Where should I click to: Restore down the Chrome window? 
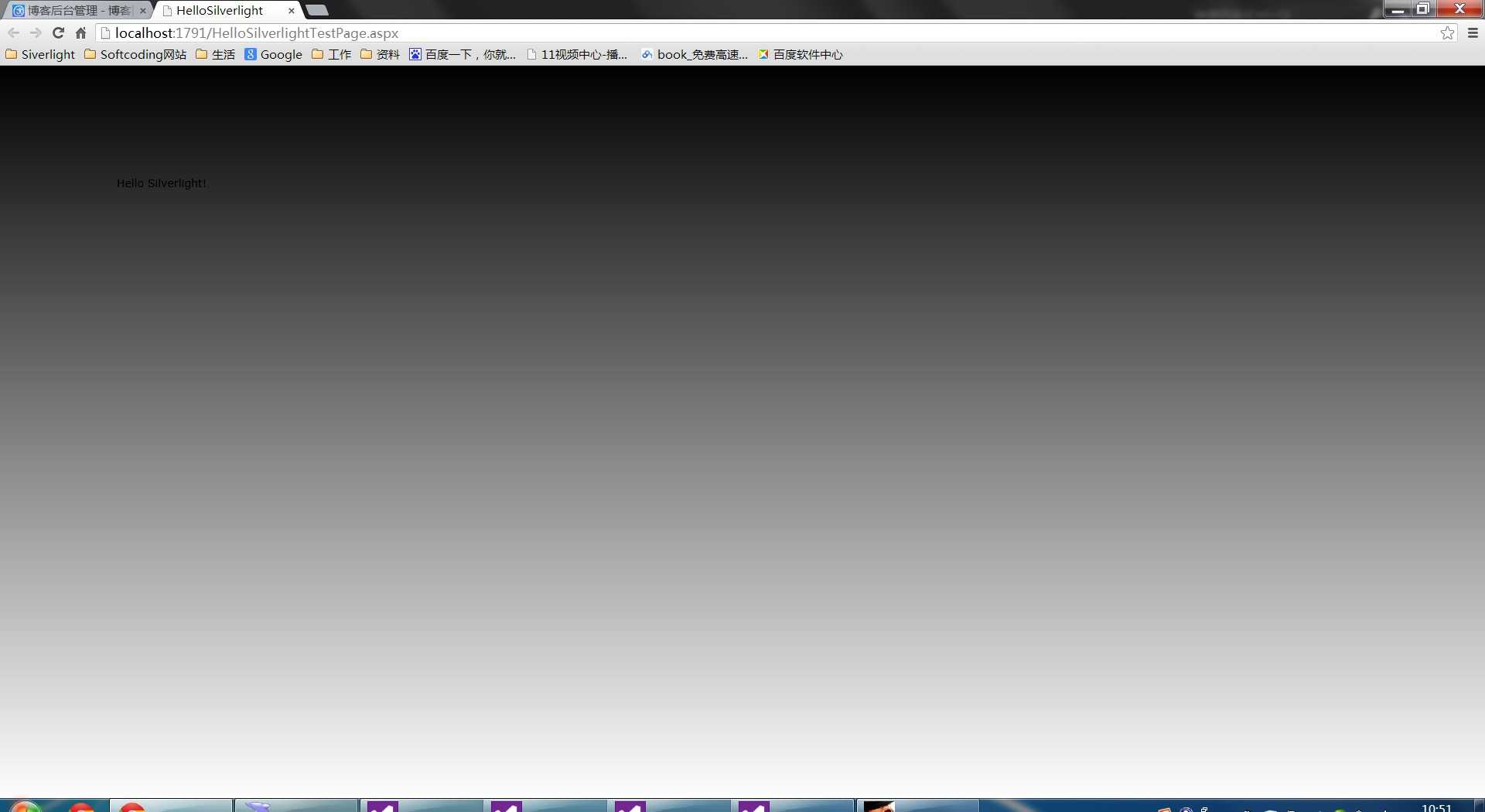click(x=1422, y=9)
